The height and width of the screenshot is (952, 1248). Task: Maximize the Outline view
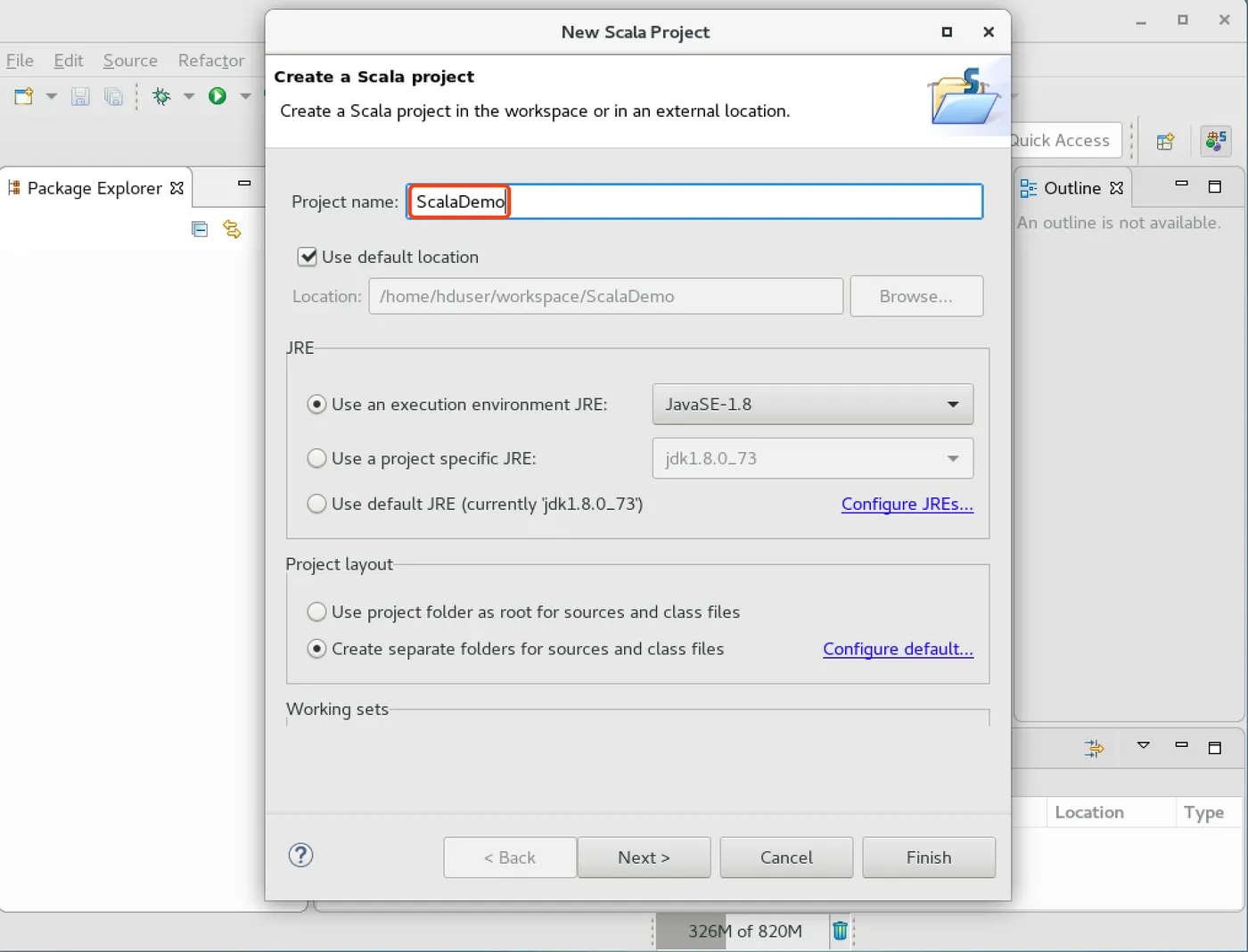pyautogui.click(x=1214, y=186)
